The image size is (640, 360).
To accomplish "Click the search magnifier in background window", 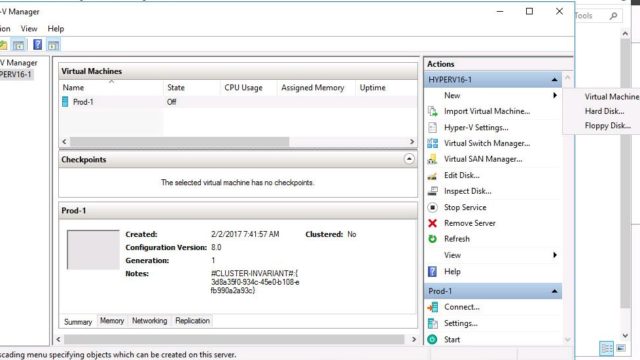I will point(613,16).
